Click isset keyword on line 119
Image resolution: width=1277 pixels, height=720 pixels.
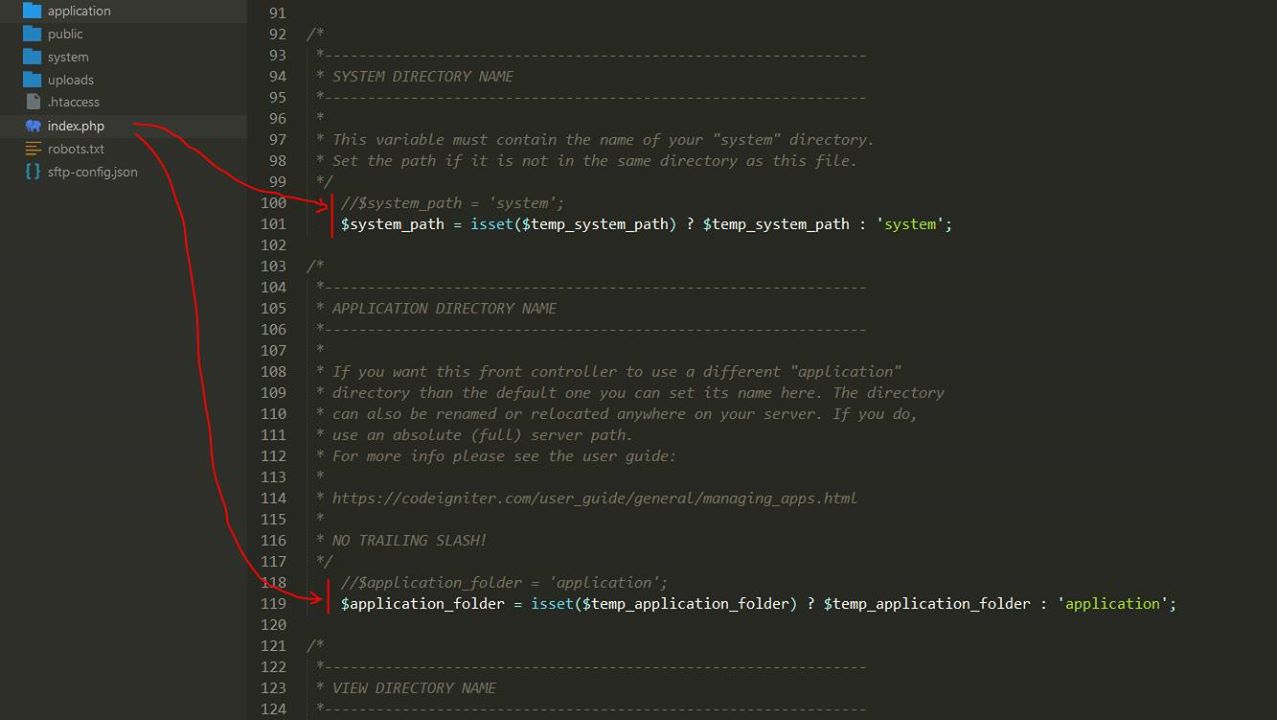[x=552, y=604]
